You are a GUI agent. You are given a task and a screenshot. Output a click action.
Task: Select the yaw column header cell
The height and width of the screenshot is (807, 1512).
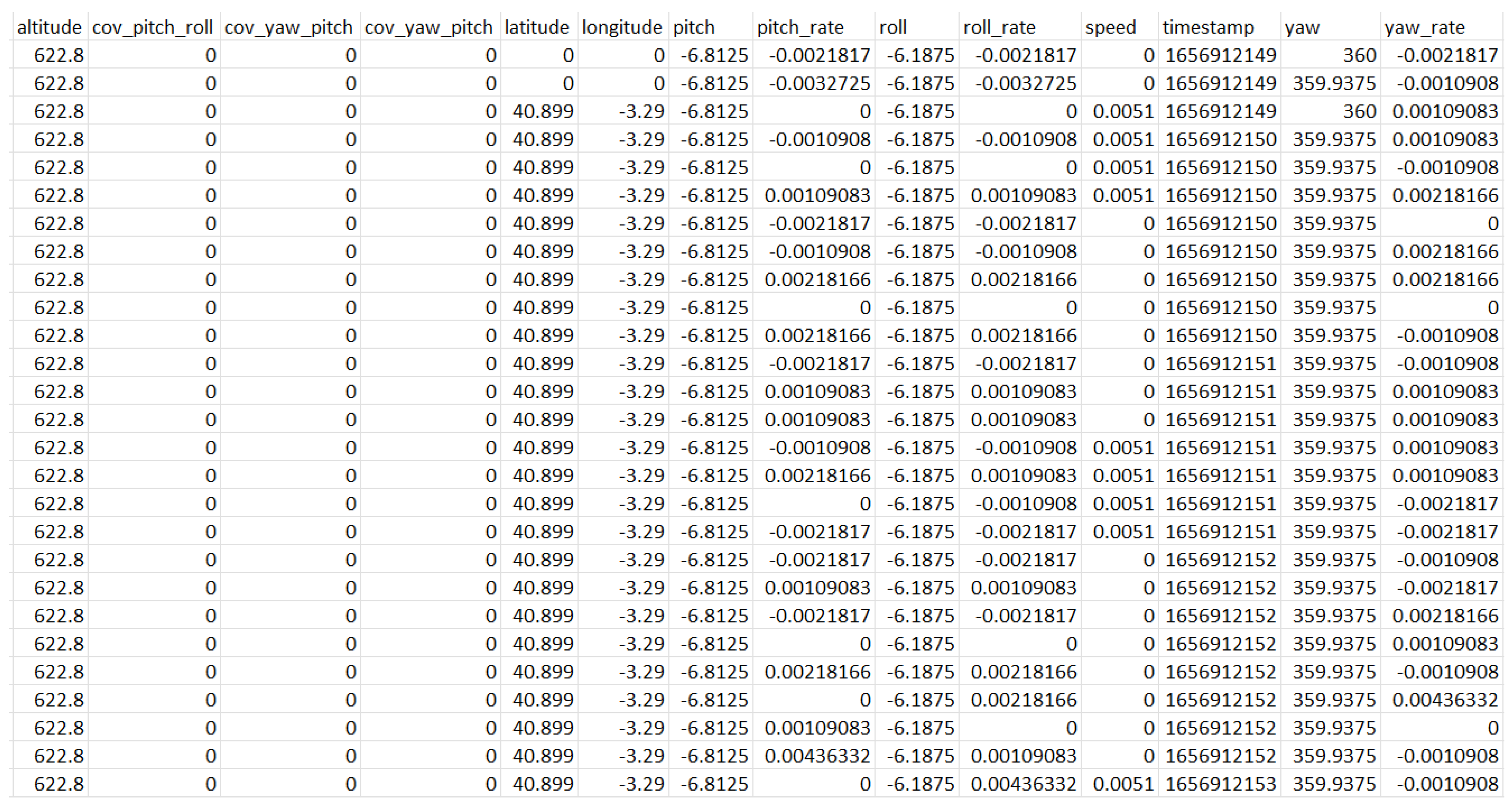click(x=1302, y=27)
